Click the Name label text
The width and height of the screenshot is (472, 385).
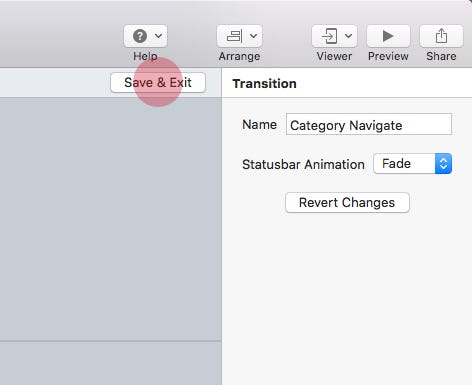click(x=260, y=125)
